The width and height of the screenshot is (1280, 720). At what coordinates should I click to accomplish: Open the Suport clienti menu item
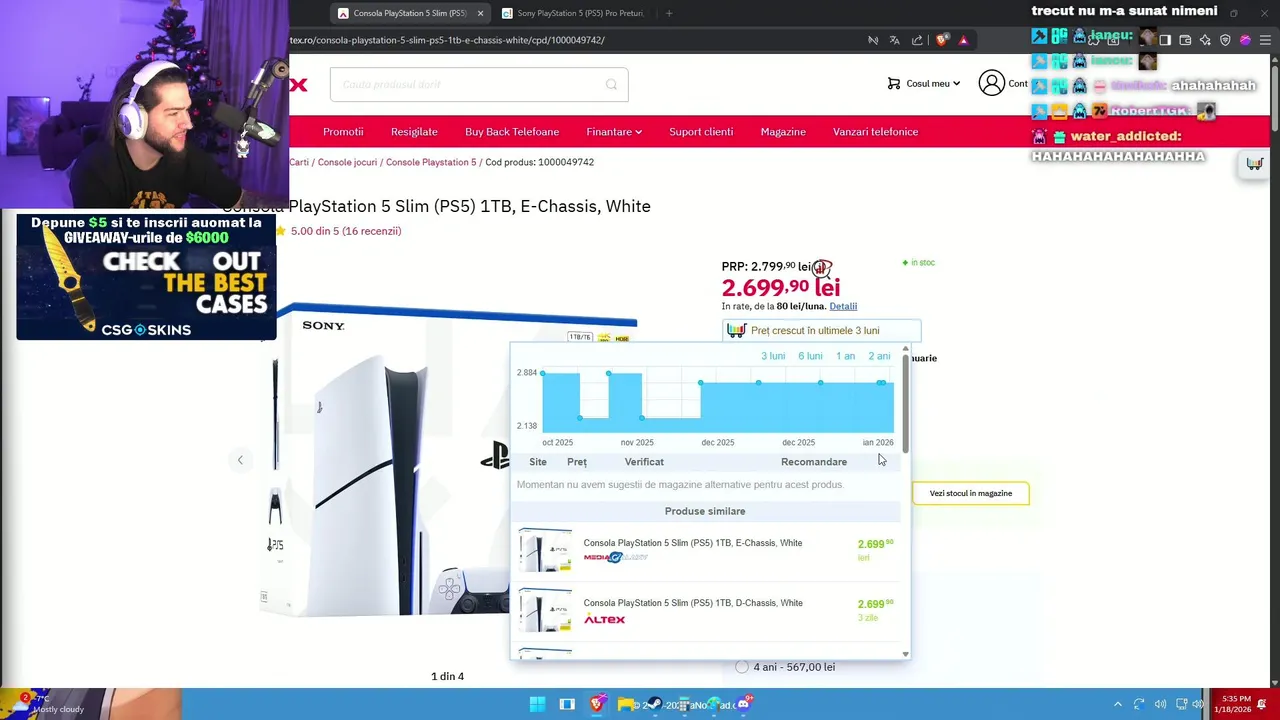pos(701,132)
